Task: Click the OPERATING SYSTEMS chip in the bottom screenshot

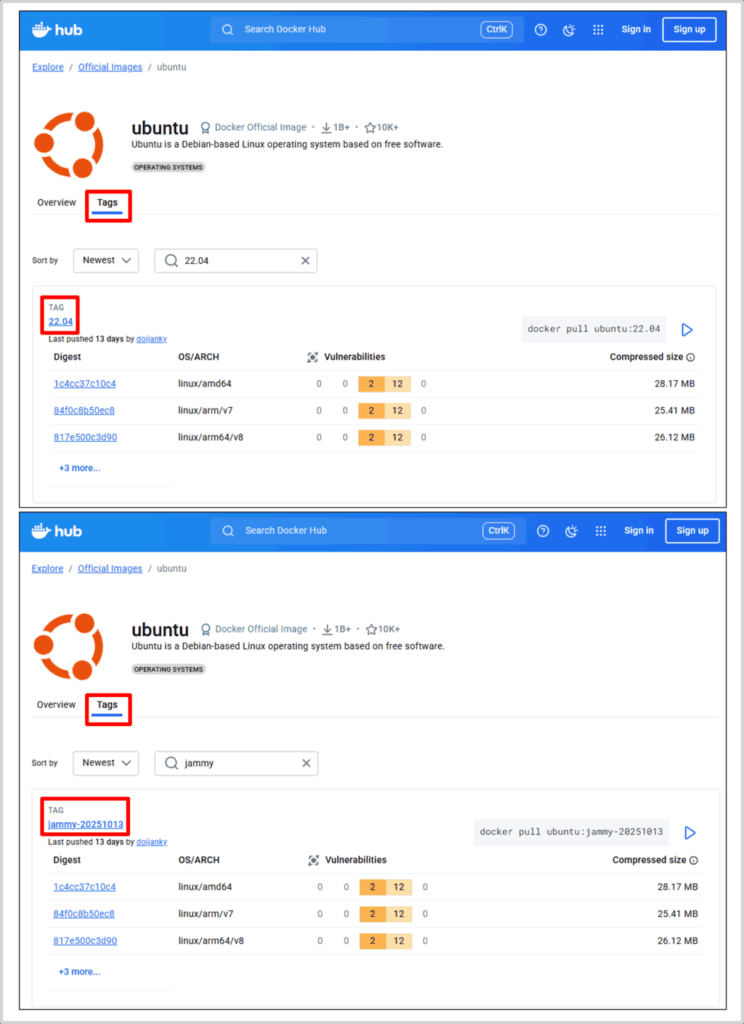Action: pyautogui.click(x=168, y=669)
